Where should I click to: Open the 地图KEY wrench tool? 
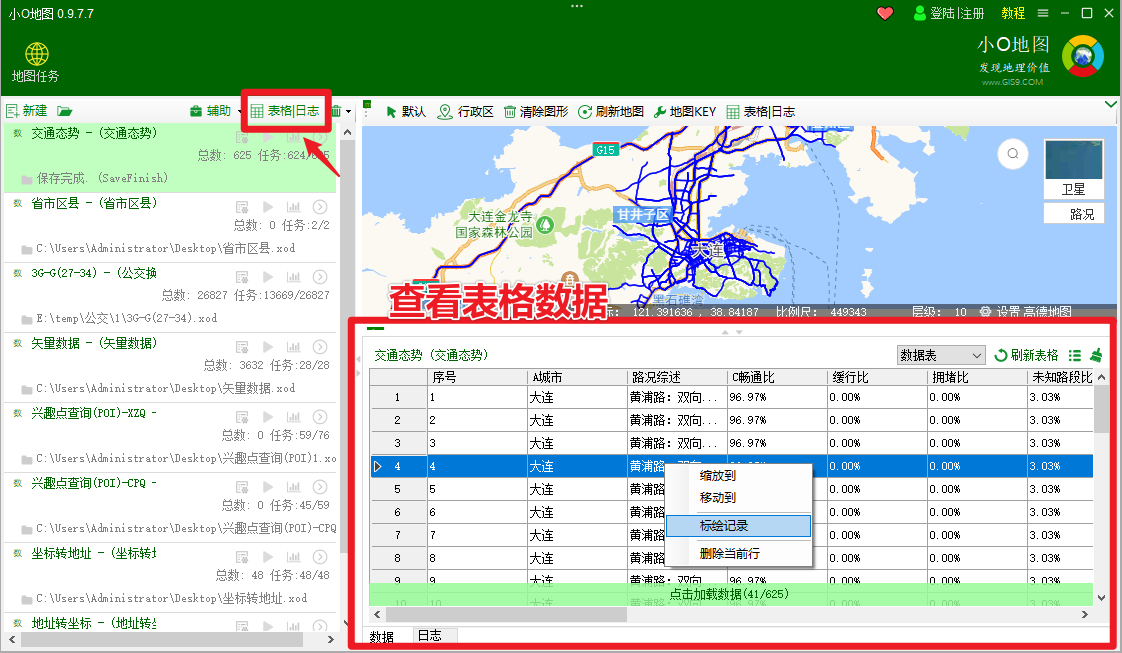[x=685, y=112]
